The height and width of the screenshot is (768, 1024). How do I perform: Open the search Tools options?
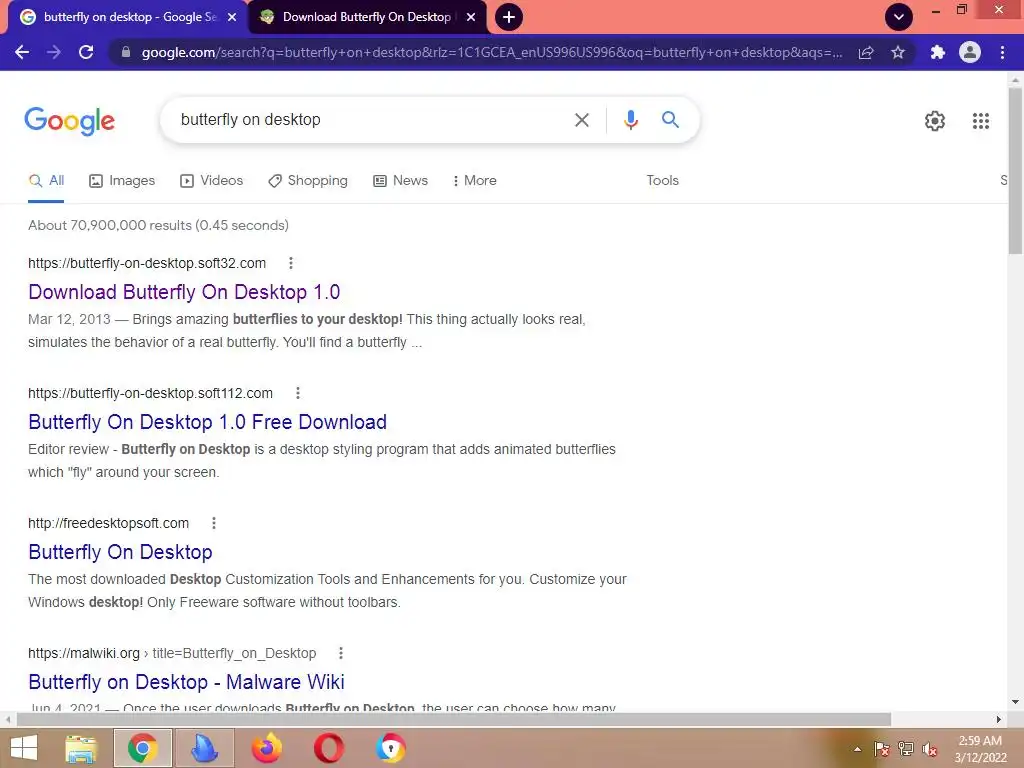click(662, 181)
